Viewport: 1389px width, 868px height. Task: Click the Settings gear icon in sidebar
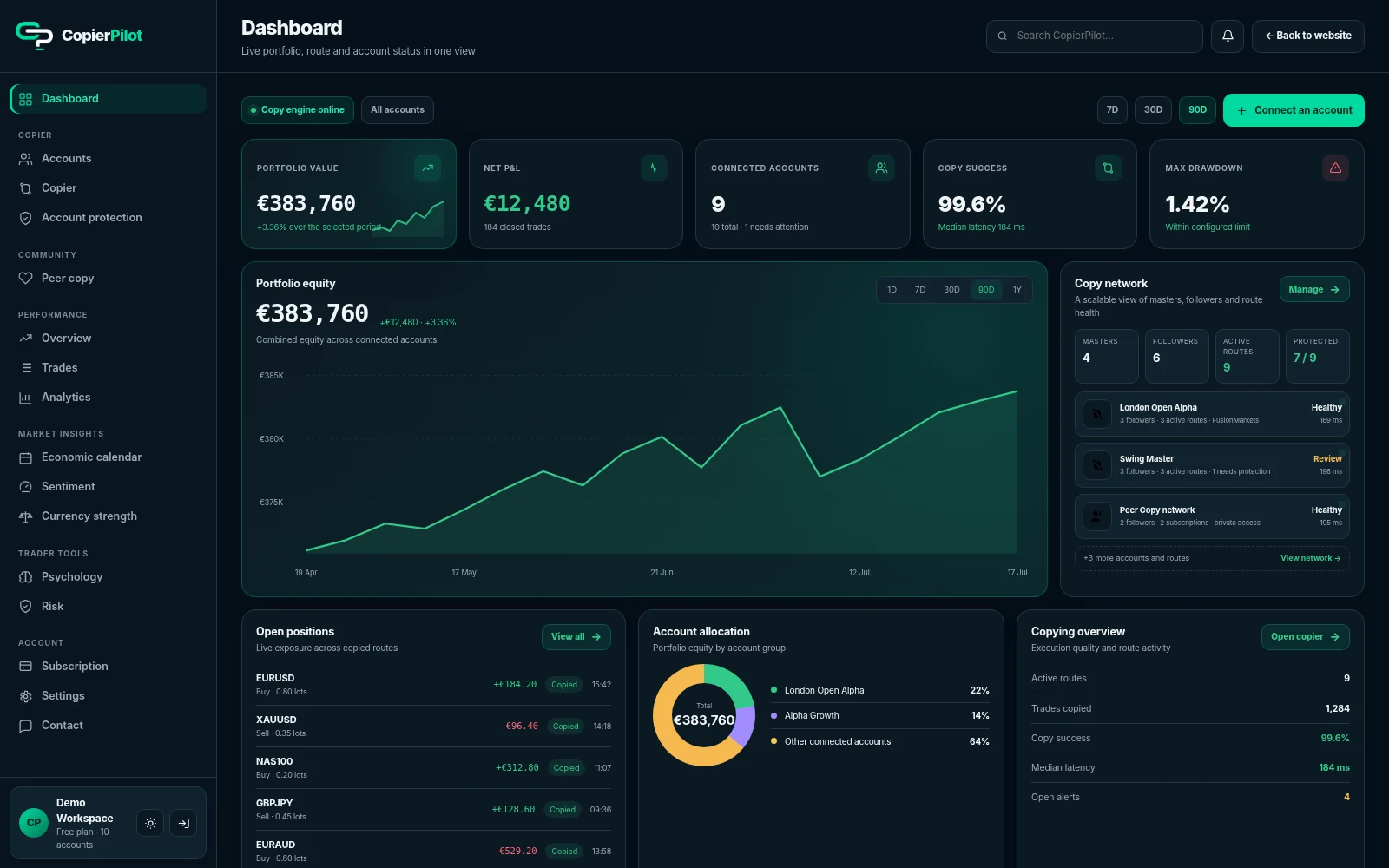point(26,696)
